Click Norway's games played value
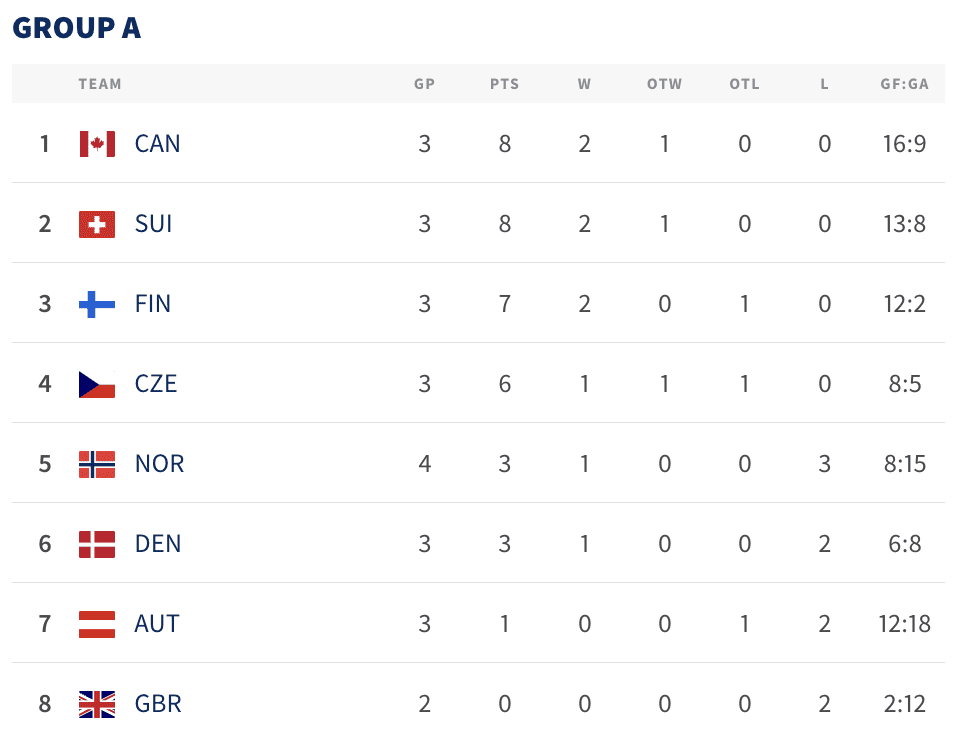Image resolution: width=958 pixels, height=734 pixels. tap(425, 464)
